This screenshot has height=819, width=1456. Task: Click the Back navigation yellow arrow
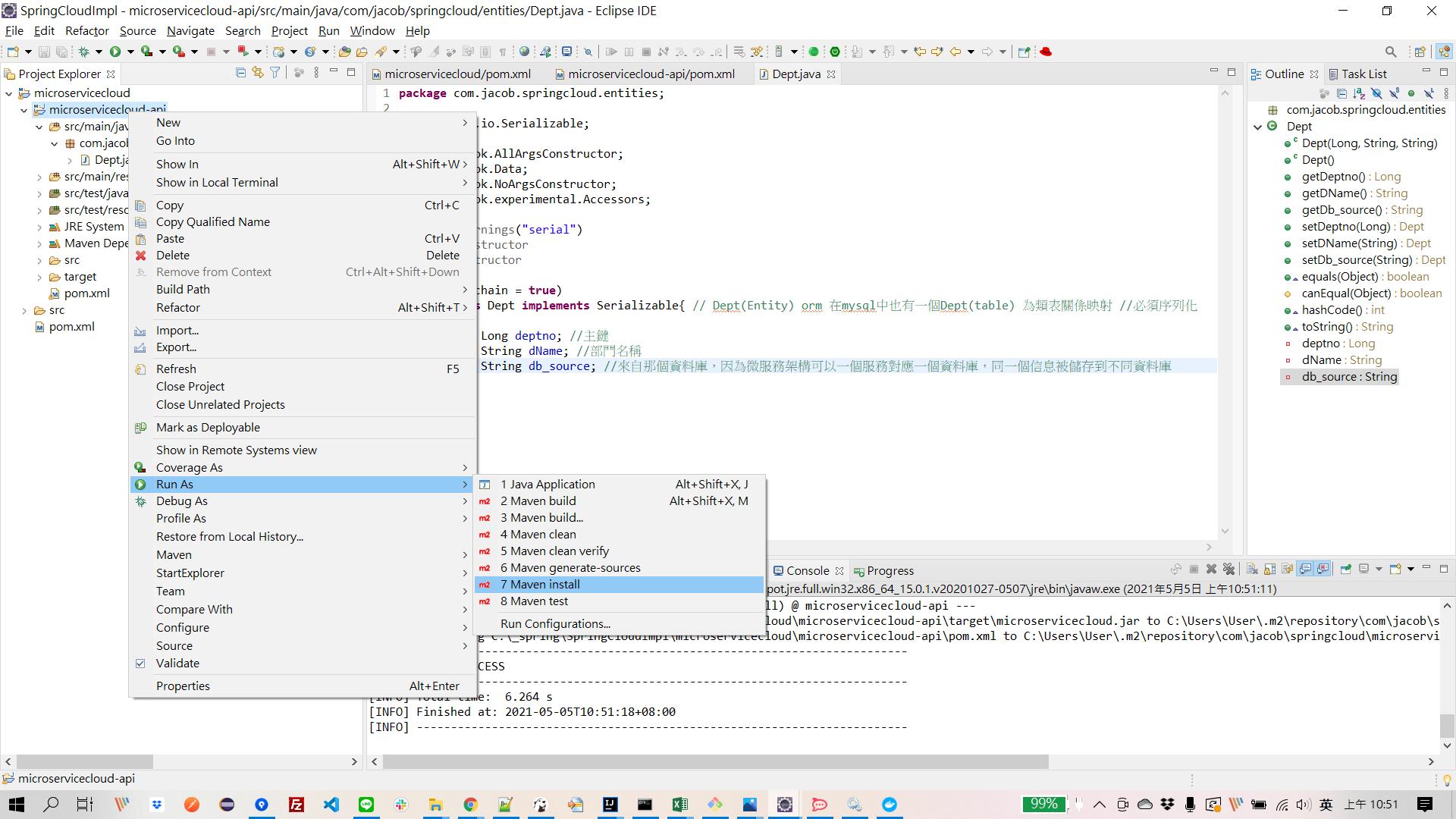click(955, 52)
